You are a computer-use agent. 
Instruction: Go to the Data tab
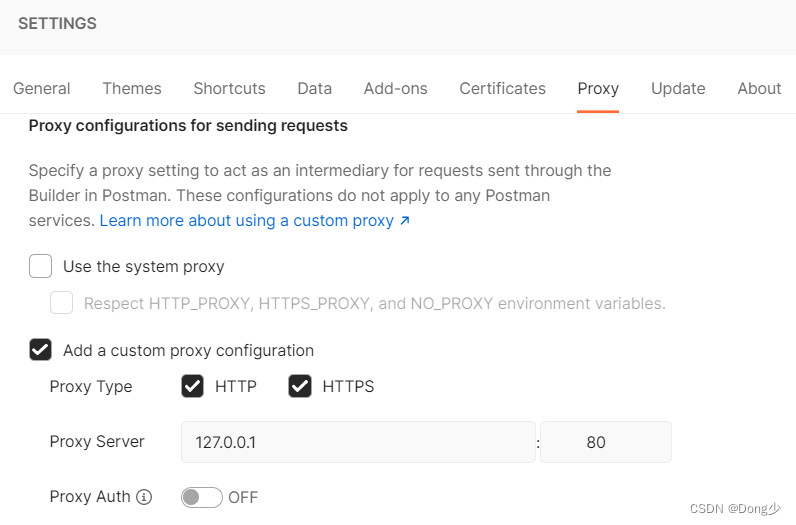pos(314,88)
